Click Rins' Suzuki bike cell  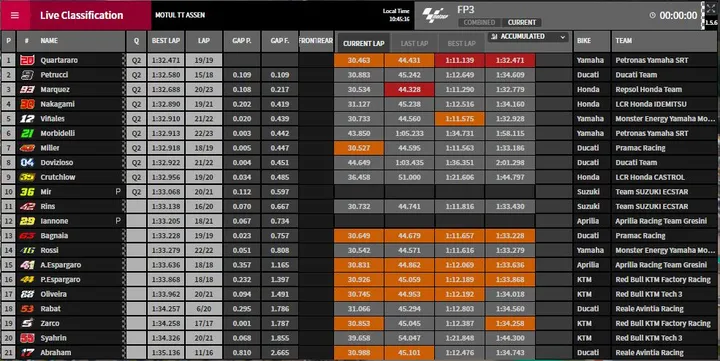[x=592, y=207]
